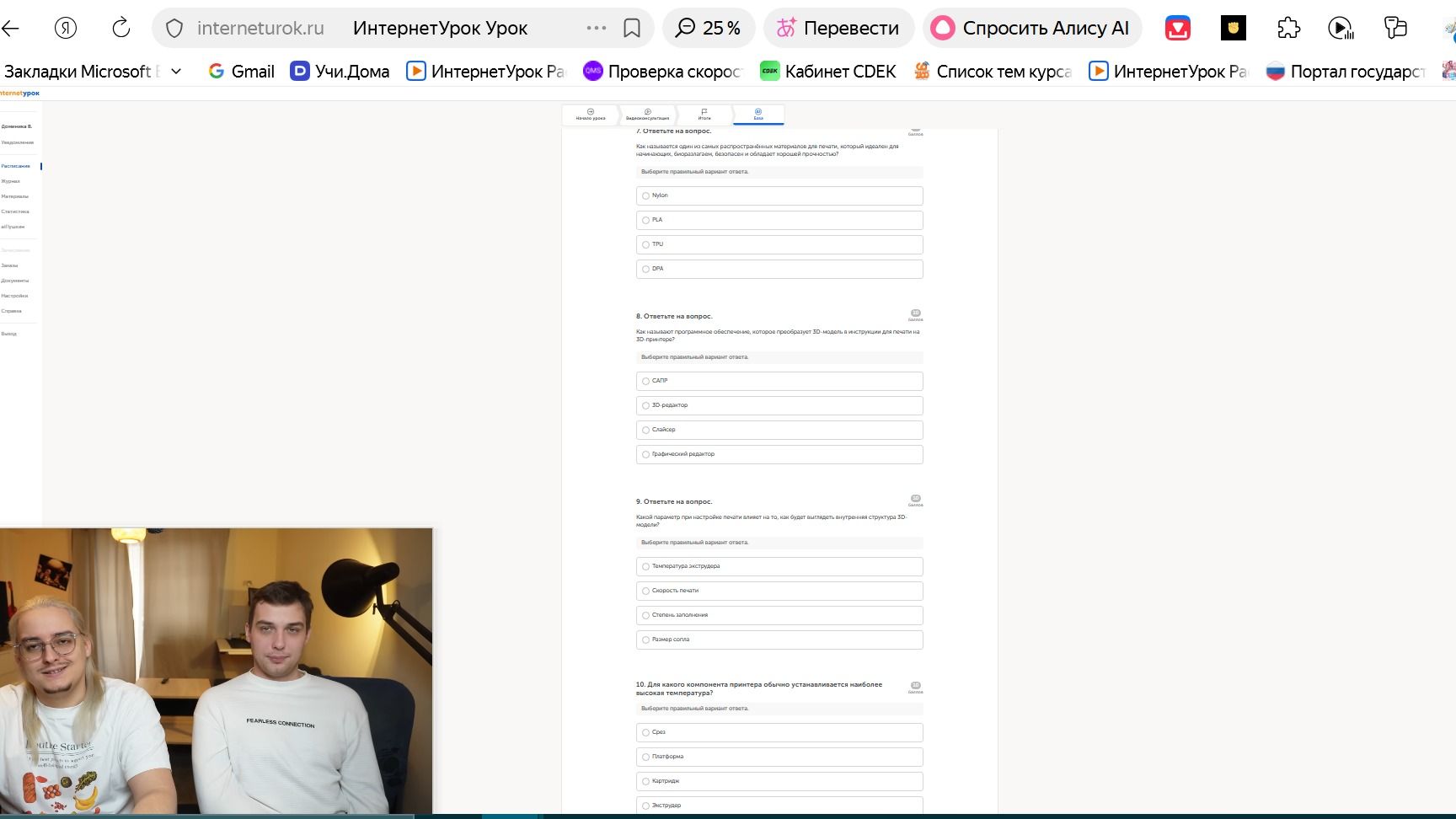Go back with the browser arrow
1456x819 pixels.
pyautogui.click(x=11, y=28)
